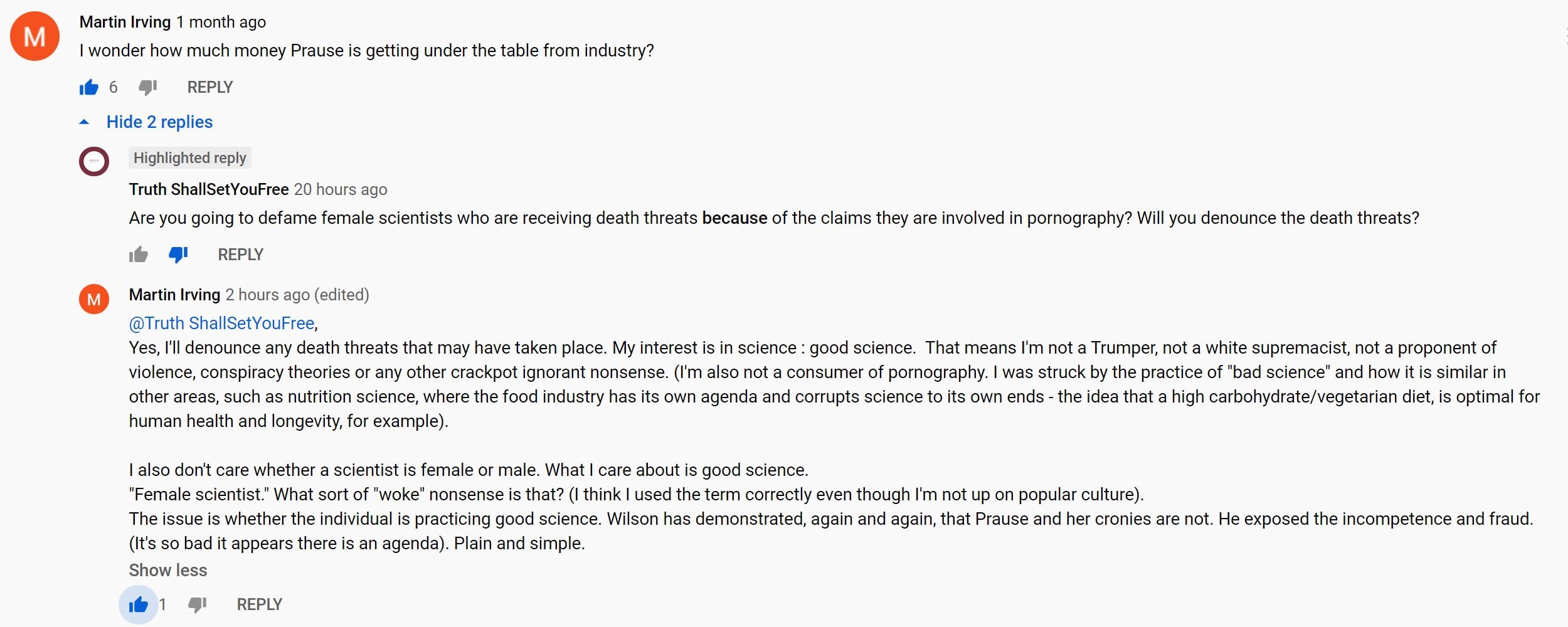Collapse long comment with Show less
This screenshot has height=627, width=1568.
point(167,570)
